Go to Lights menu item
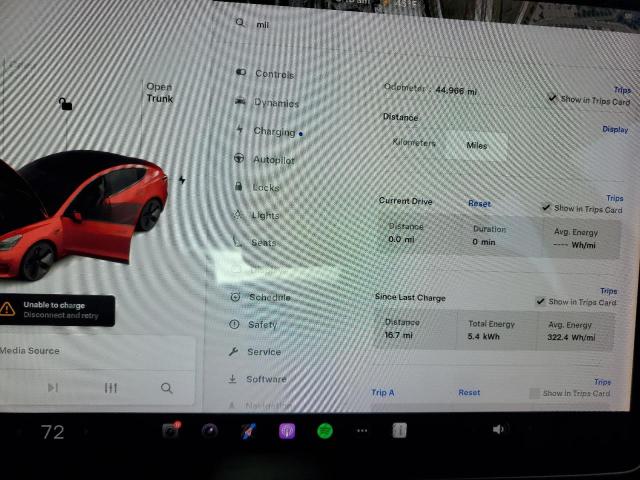The height and width of the screenshot is (480, 640). (265, 215)
